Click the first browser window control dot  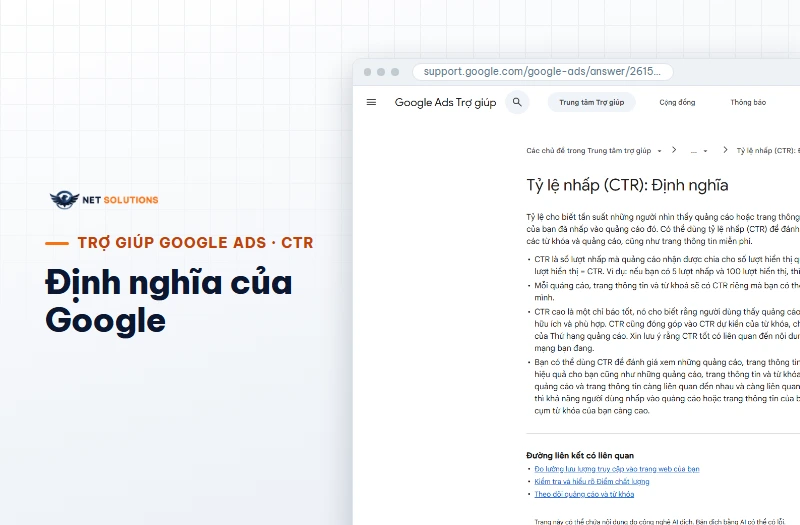click(367, 72)
